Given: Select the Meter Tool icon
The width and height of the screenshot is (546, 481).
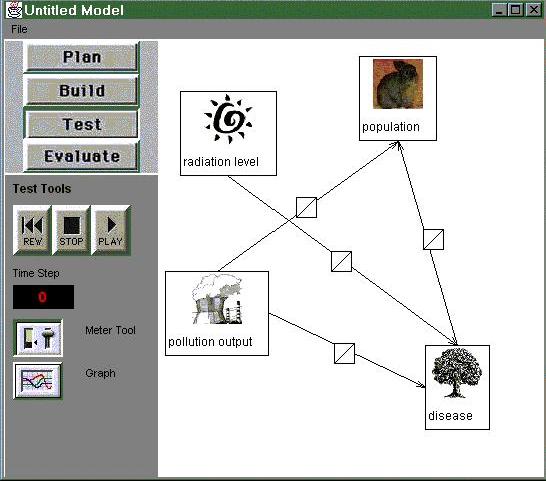Looking at the screenshot, I should tap(38, 338).
